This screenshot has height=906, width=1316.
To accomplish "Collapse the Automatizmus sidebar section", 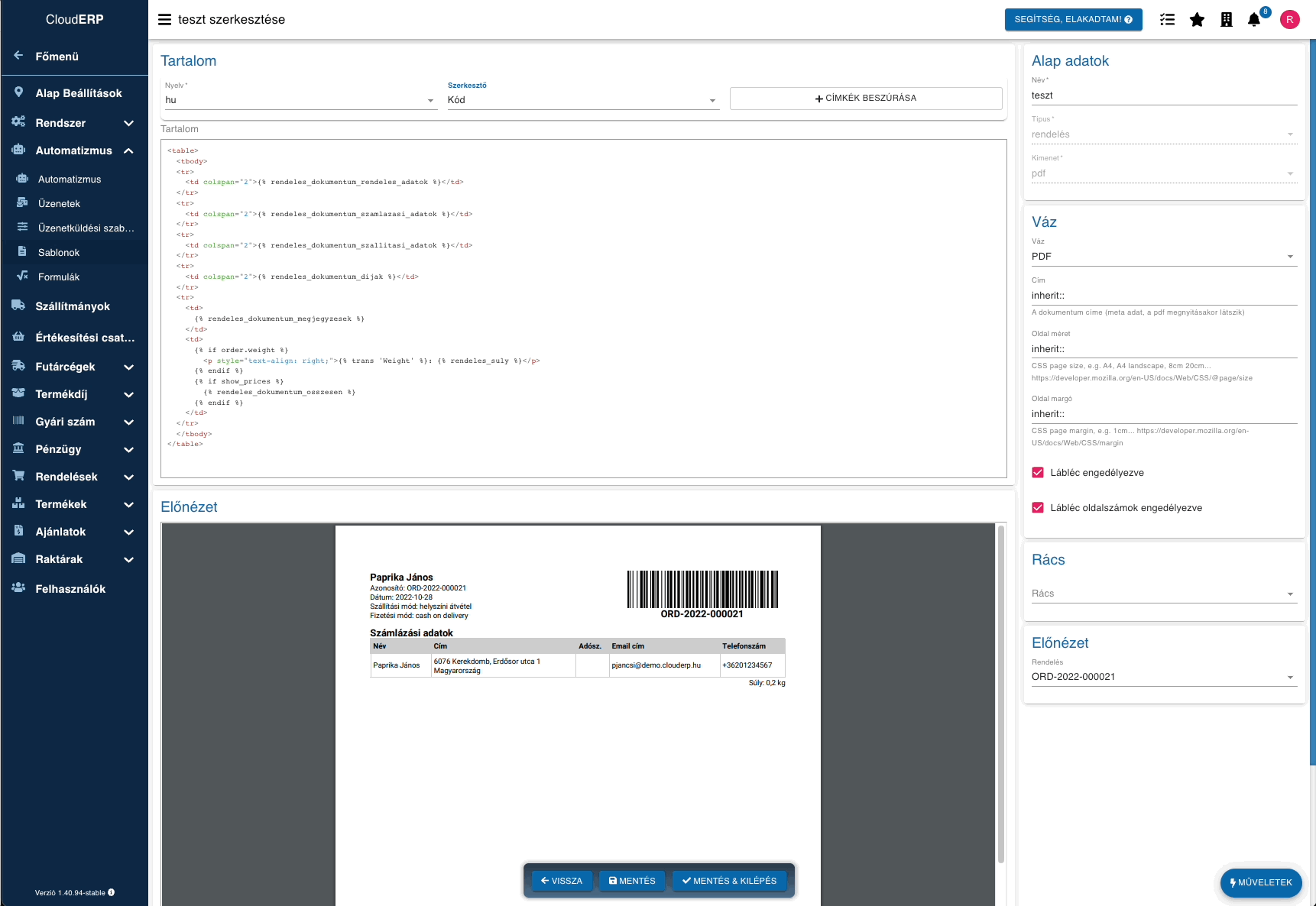I will pos(128,150).
